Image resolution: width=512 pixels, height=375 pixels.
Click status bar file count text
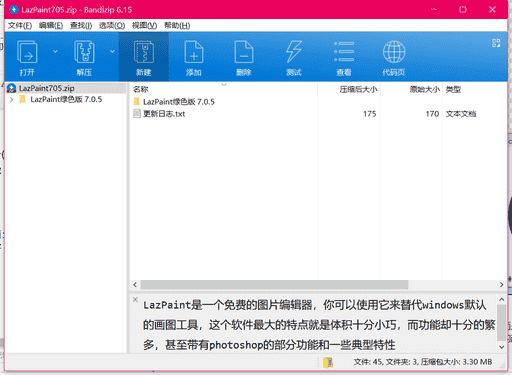pyautogui.click(x=423, y=362)
